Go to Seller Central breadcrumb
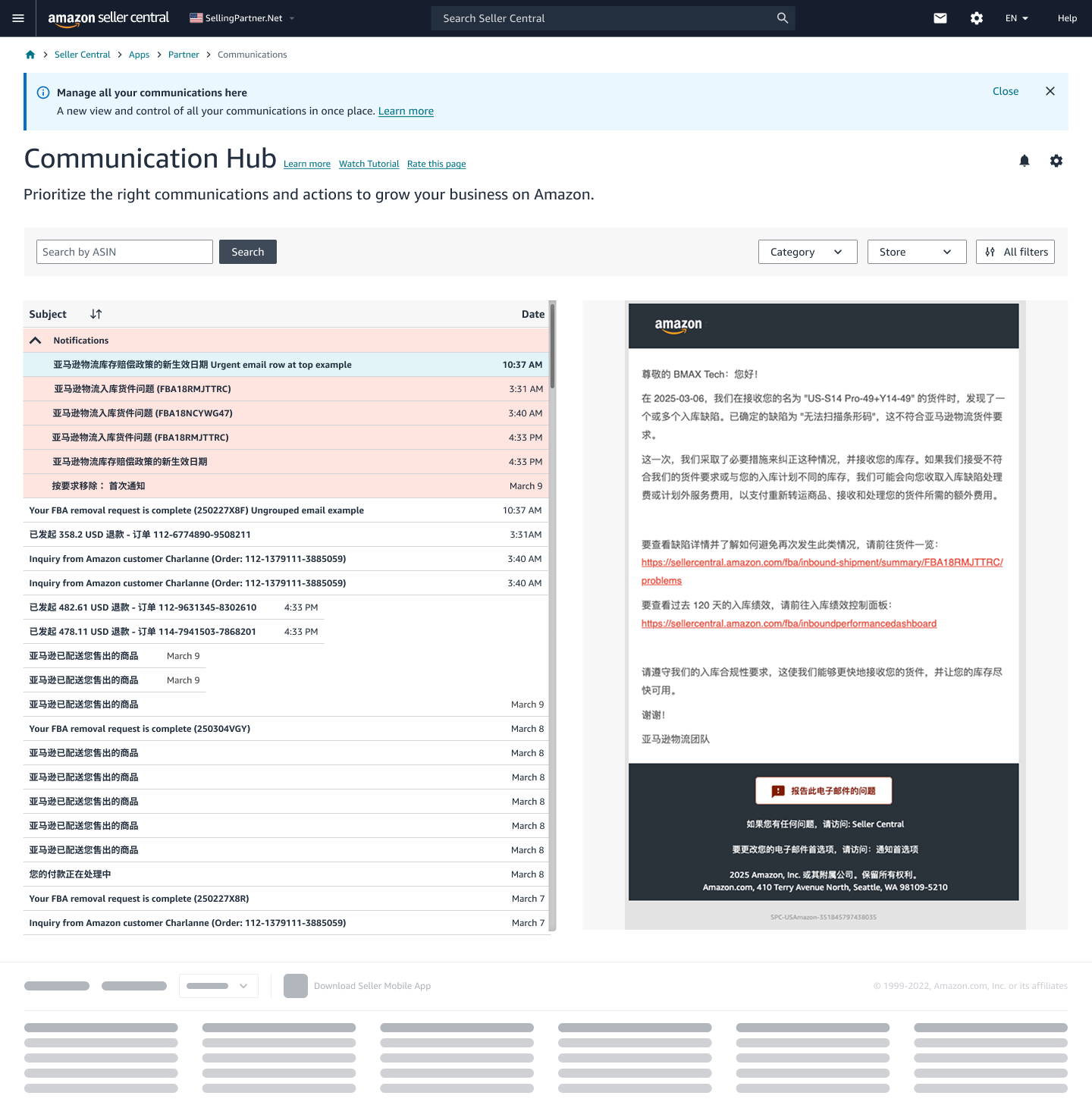Screen dimensions: 1092x1105 coord(82,55)
